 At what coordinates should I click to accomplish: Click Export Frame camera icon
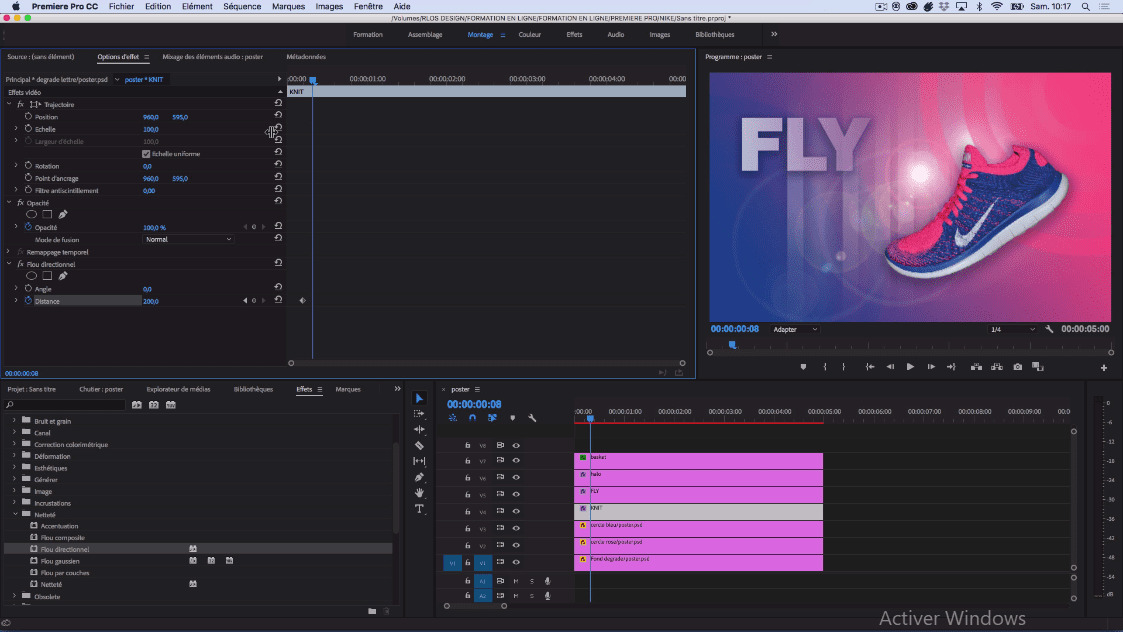pyautogui.click(x=1018, y=367)
